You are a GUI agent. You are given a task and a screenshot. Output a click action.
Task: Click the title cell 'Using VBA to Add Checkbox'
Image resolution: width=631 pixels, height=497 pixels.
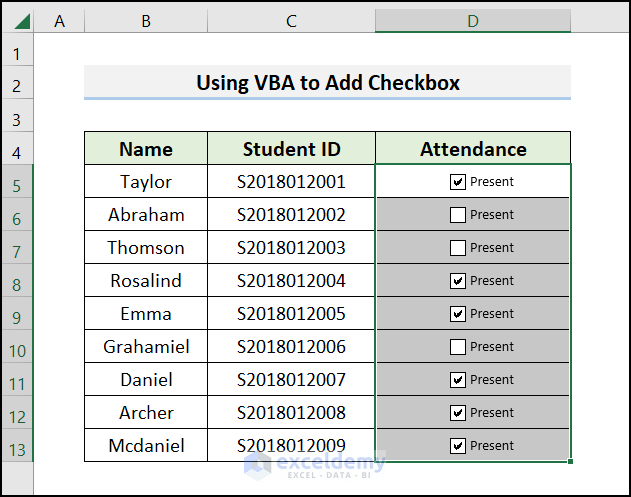coord(327,82)
